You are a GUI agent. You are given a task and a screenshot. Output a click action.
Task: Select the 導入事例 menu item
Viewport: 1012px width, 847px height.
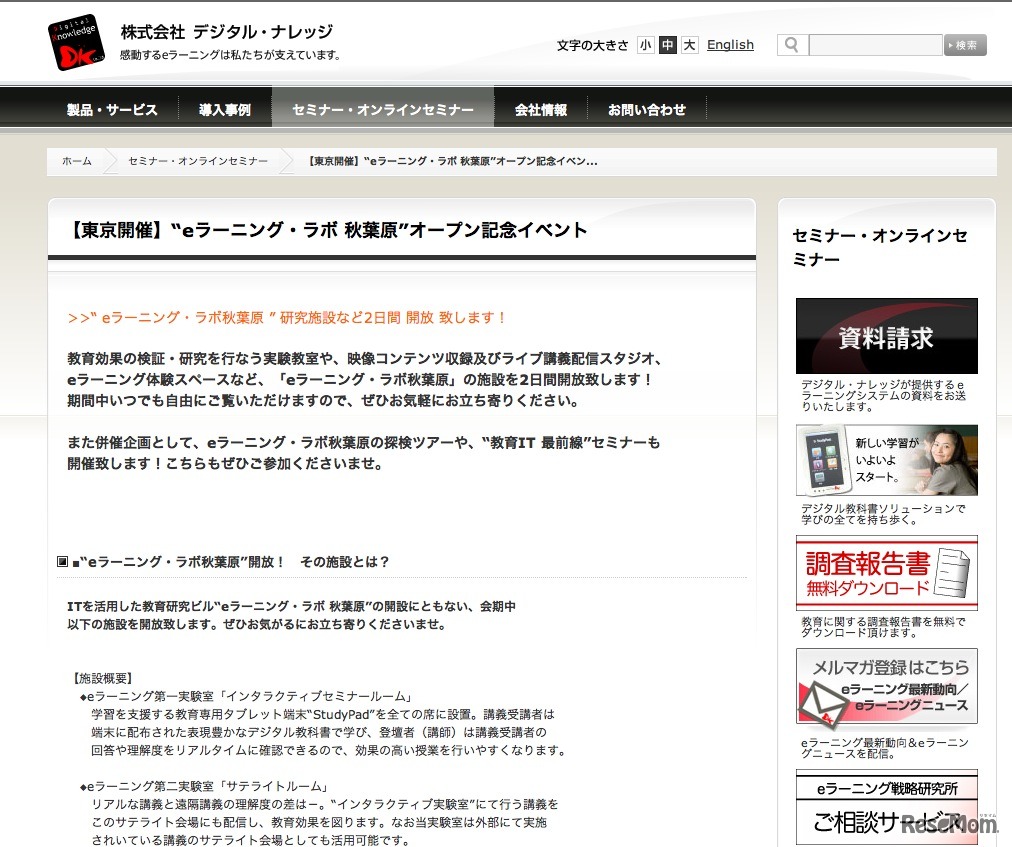click(225, 110)
